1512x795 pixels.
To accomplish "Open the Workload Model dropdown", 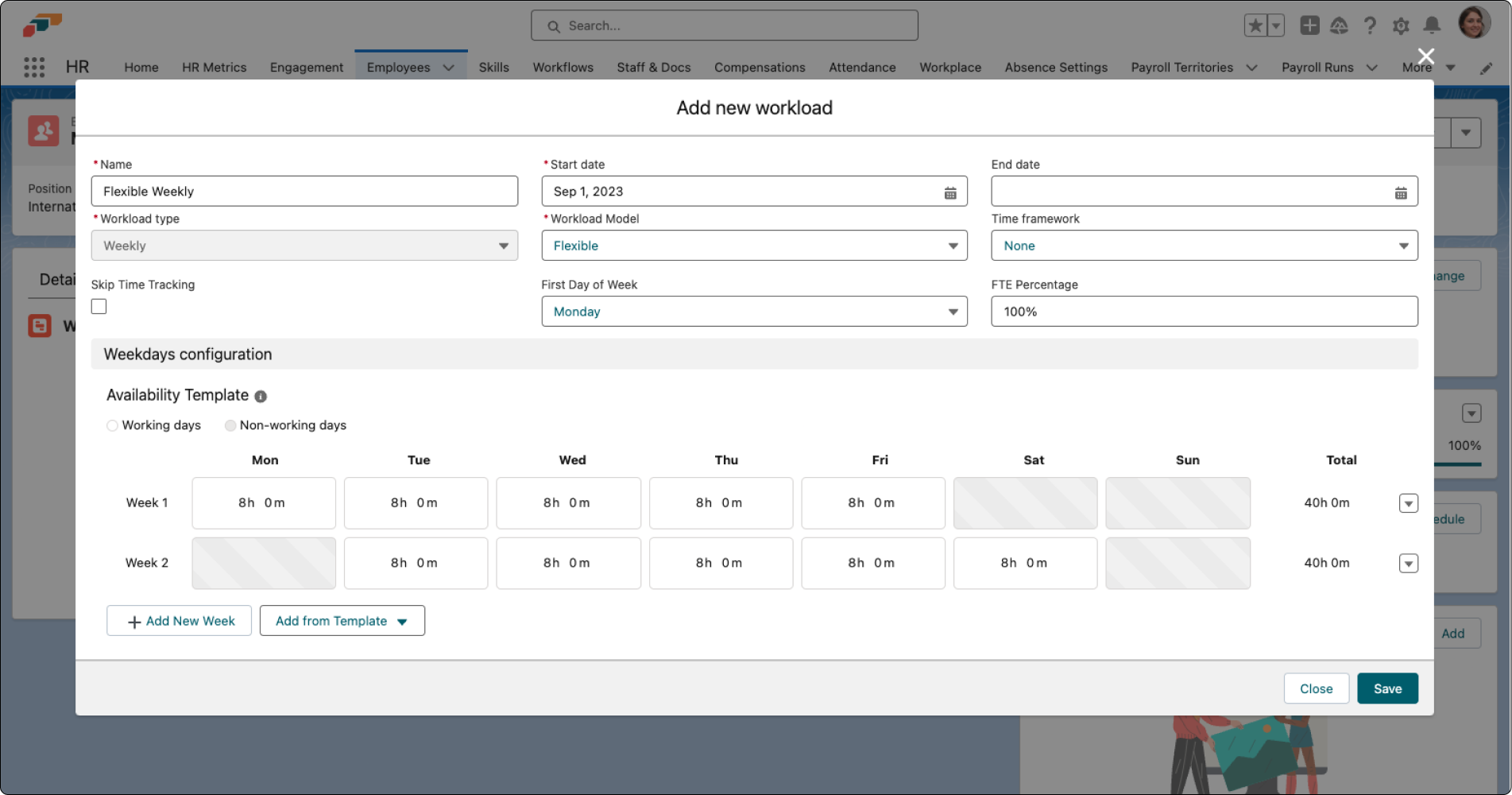I will coord(753,246).
